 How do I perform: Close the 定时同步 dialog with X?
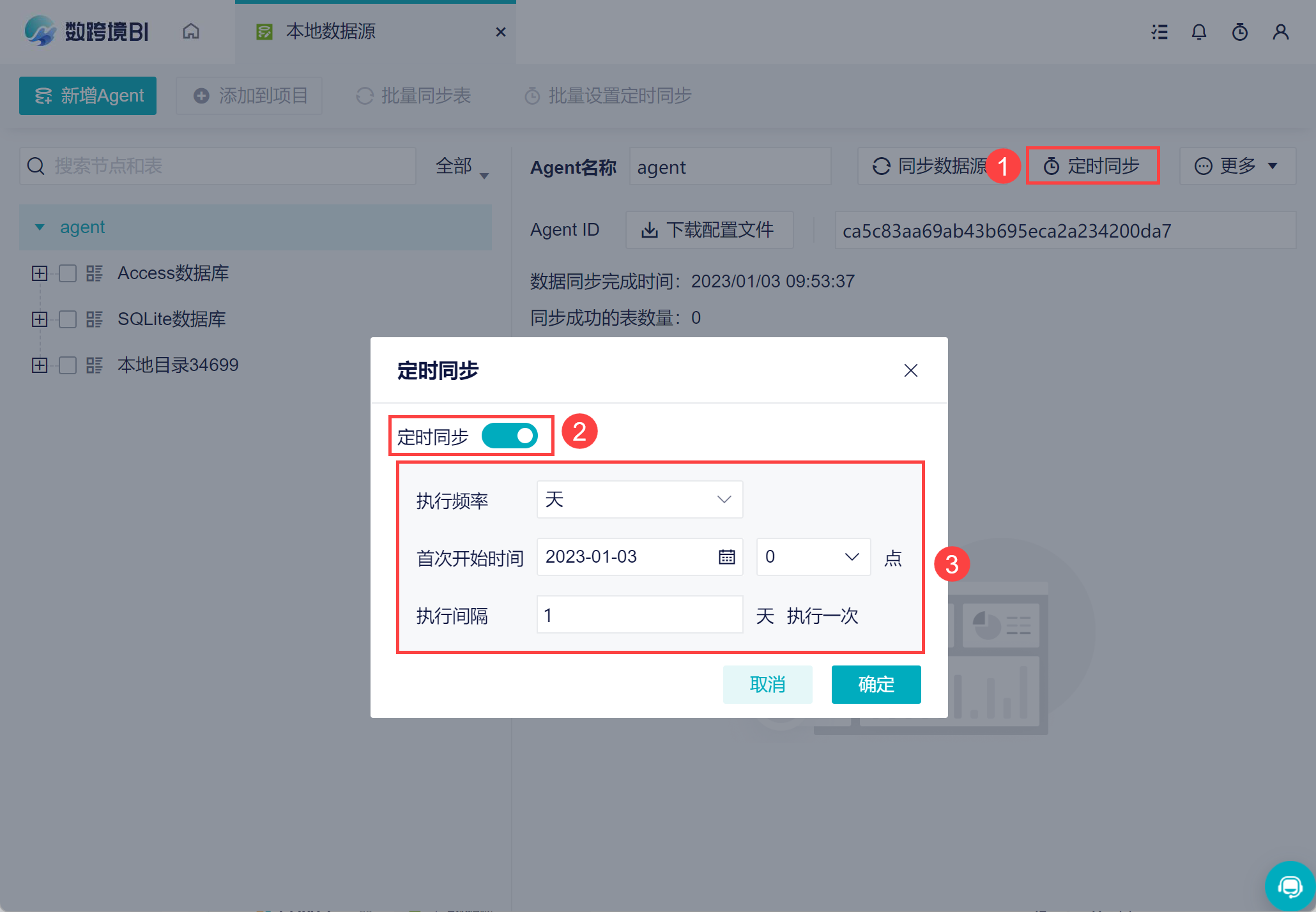(910, 370)
